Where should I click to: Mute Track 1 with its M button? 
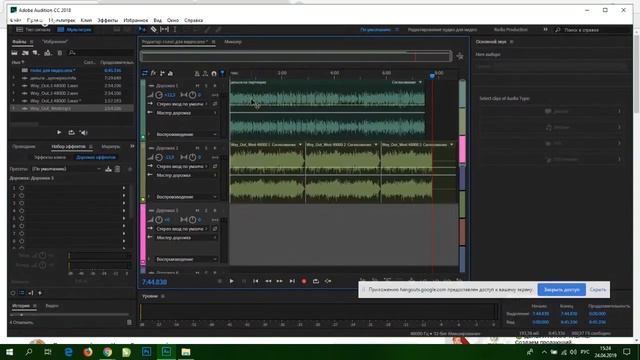pyautogui.click(x=198, y=86)
